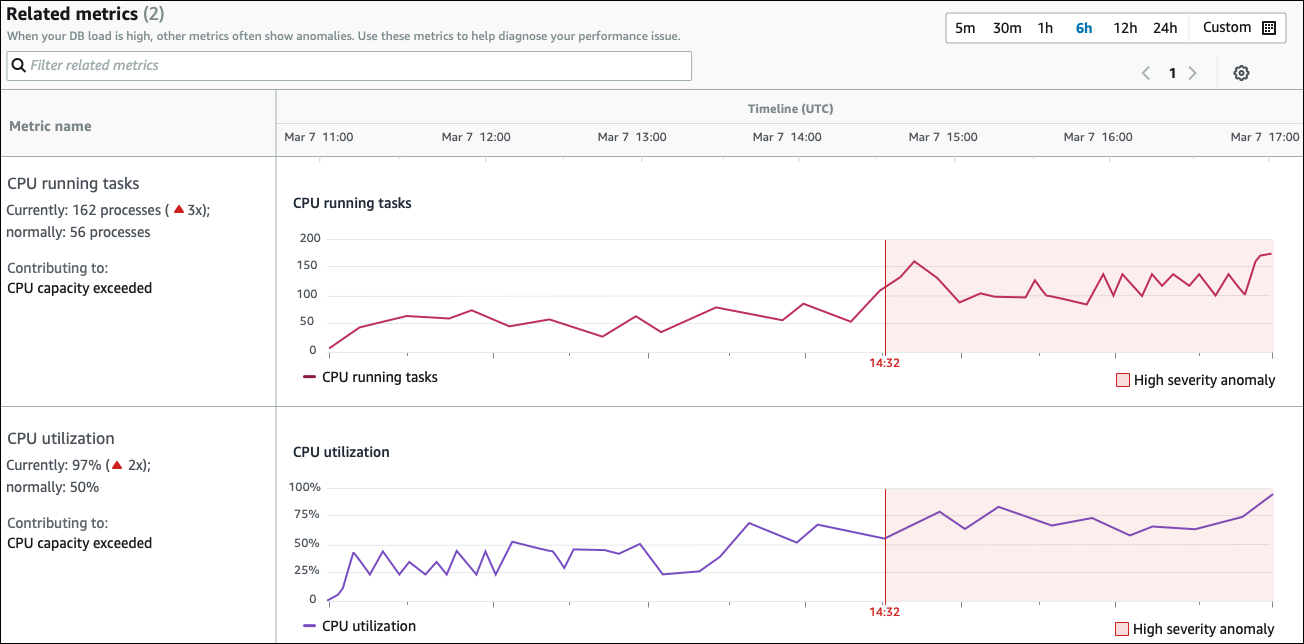Click the magnifier icon in the filter box
Image resolution: width=1304 pixels, height=644 pixels.
(x=18, y=66)
